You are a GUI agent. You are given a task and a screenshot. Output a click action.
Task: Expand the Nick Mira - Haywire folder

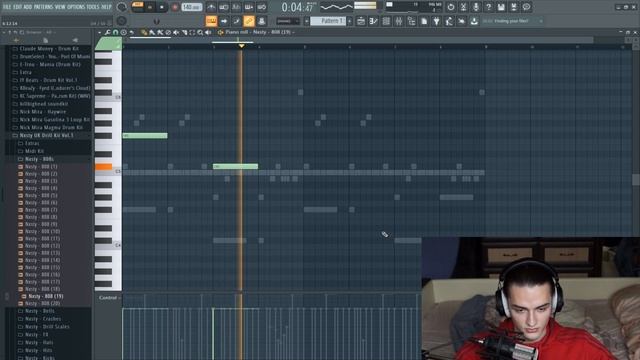pyautogui.click(x=42, y=111)
